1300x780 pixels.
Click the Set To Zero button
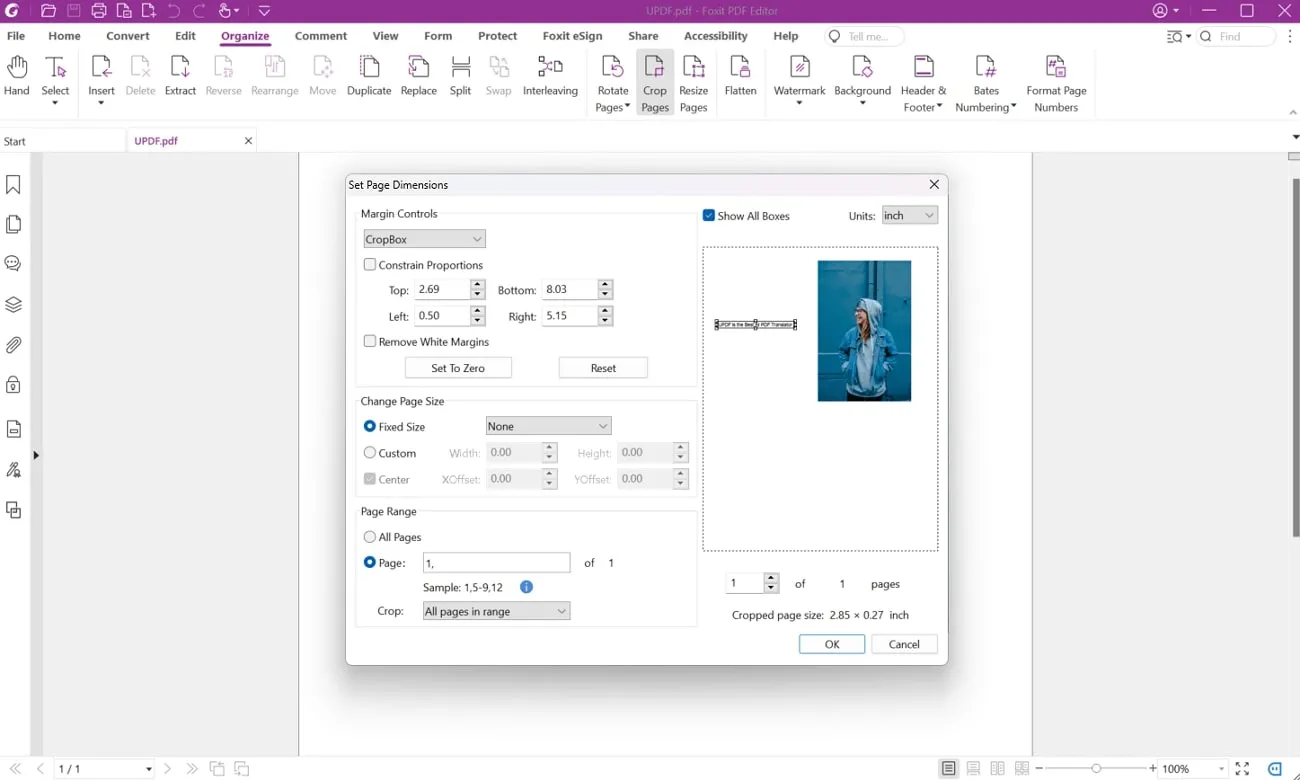click(458, 367)
